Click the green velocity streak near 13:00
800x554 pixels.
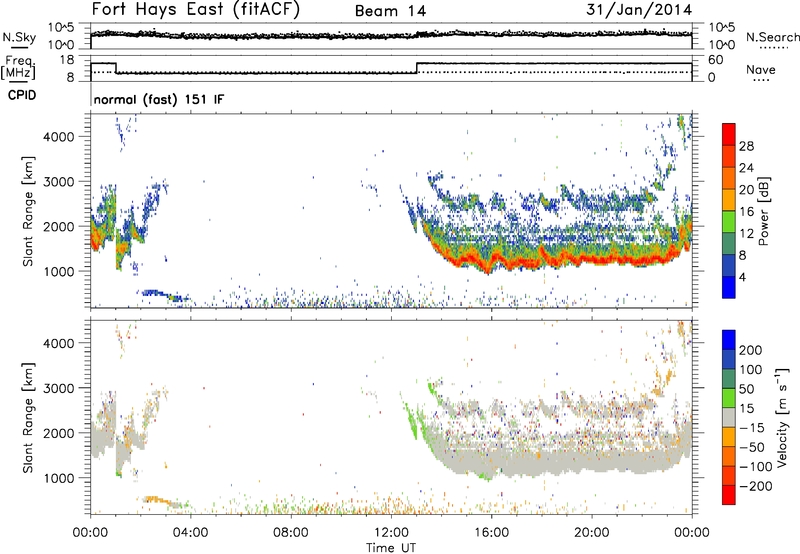[x=411, y=421]
